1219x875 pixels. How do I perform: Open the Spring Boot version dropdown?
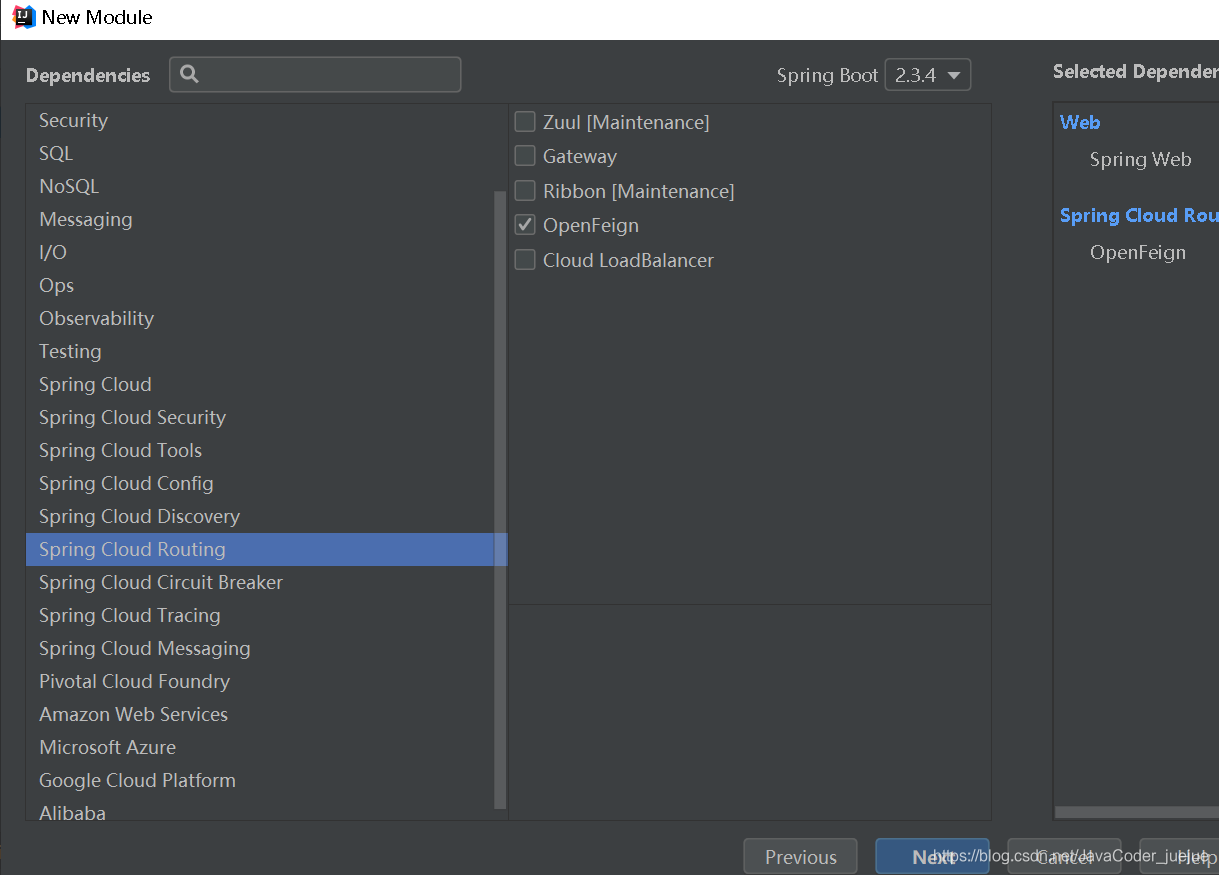tap(928, 75)
